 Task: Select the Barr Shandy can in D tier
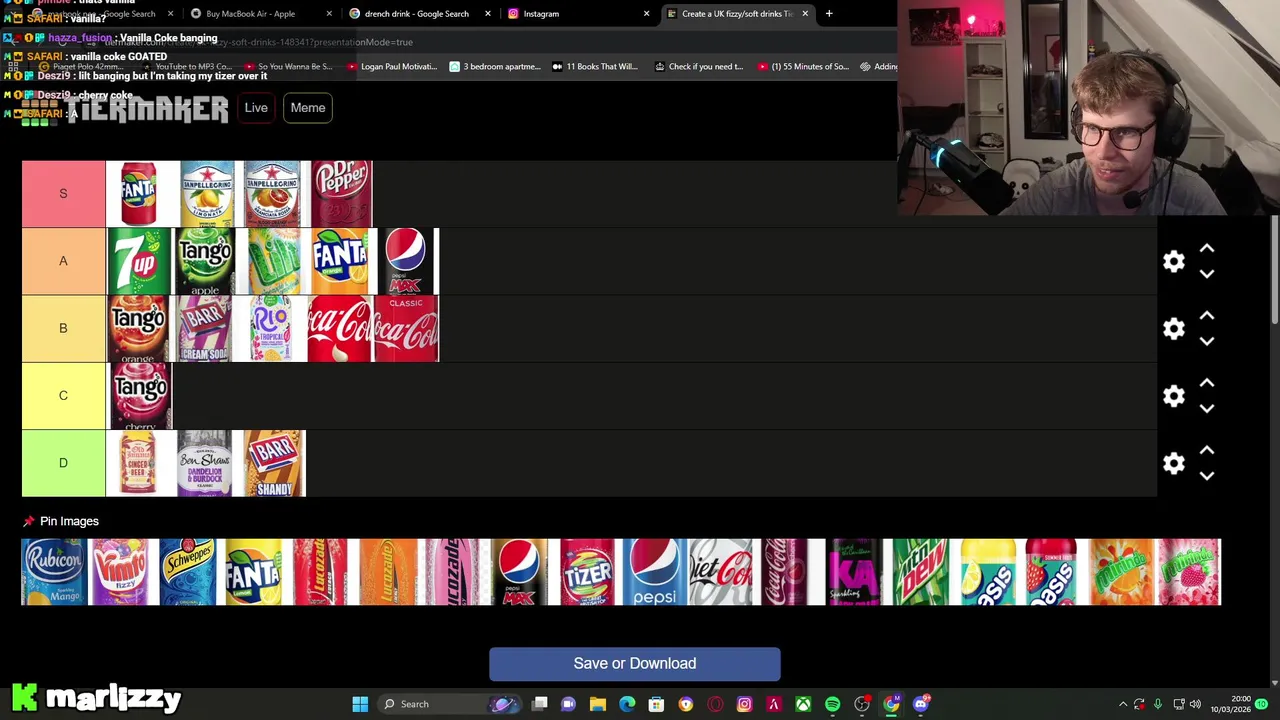[x=272, y=463]
